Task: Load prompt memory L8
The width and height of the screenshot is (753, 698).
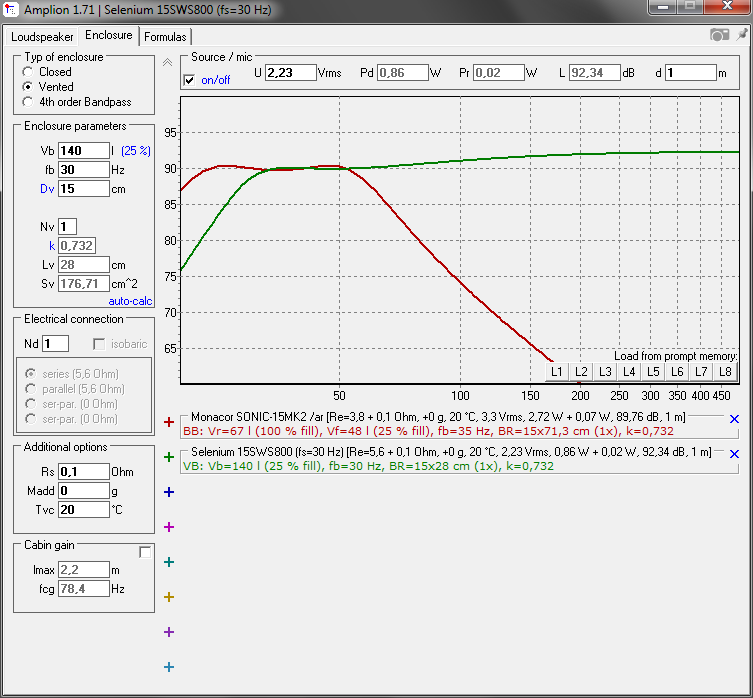Action: [x=725, y=372]
